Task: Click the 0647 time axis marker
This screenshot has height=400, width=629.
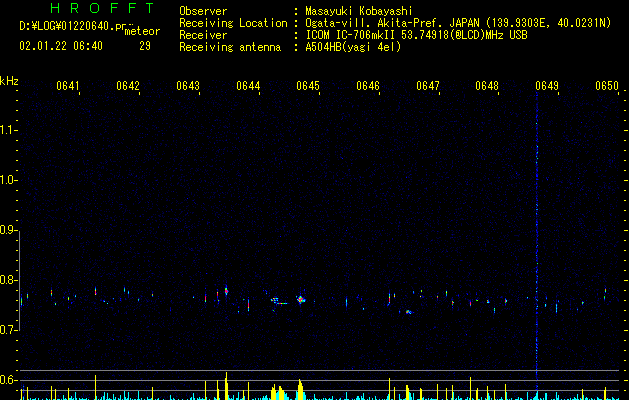Action: click(x=428, y=86)
